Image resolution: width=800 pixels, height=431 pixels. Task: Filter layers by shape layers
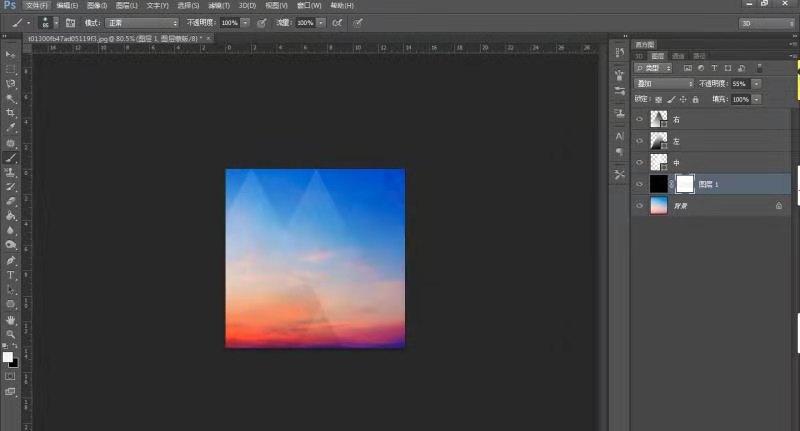click(x=728, y=68)
